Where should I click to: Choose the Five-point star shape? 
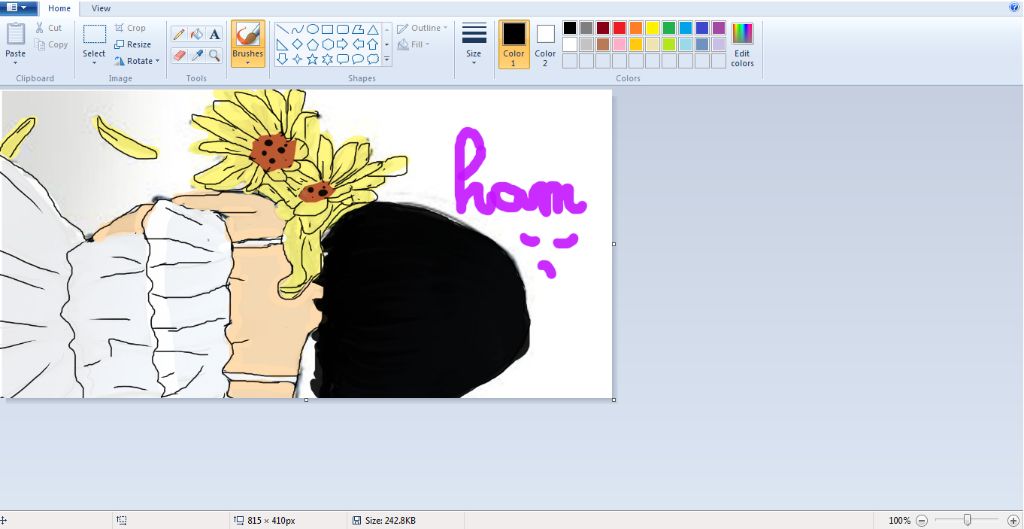(x=313, y=59)
